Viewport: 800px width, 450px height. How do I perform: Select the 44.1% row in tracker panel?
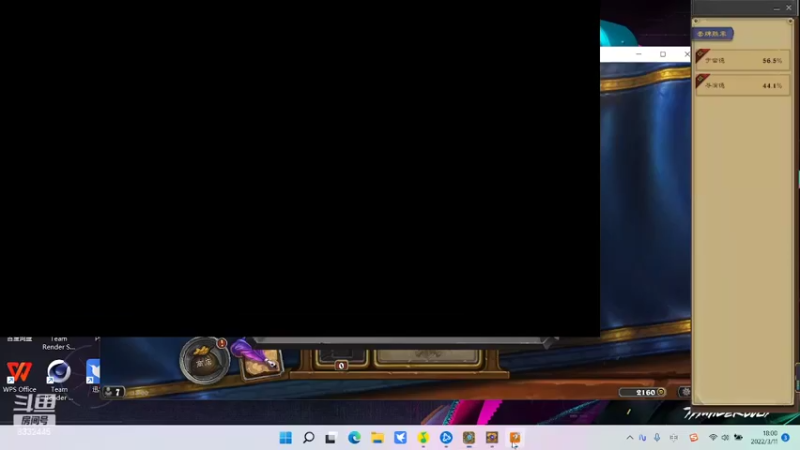tap(743, 85)
